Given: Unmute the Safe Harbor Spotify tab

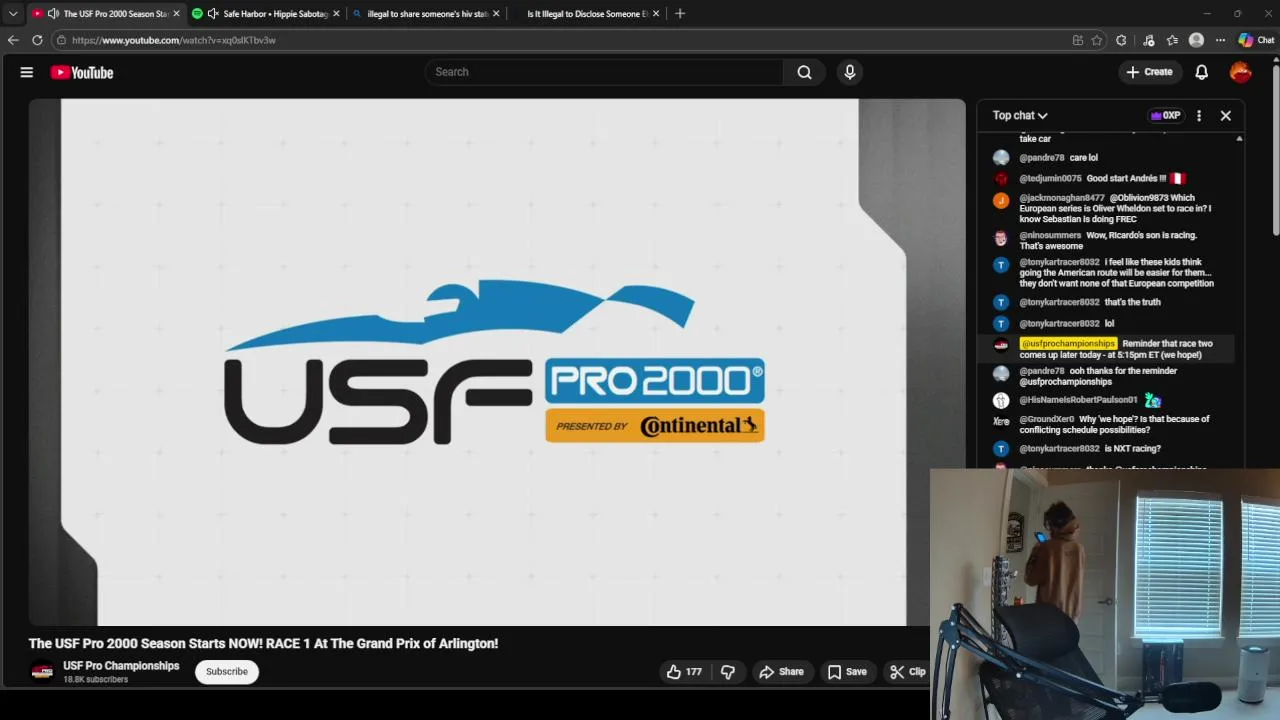Looking at the screenshot, I should (x=213, y=14).
